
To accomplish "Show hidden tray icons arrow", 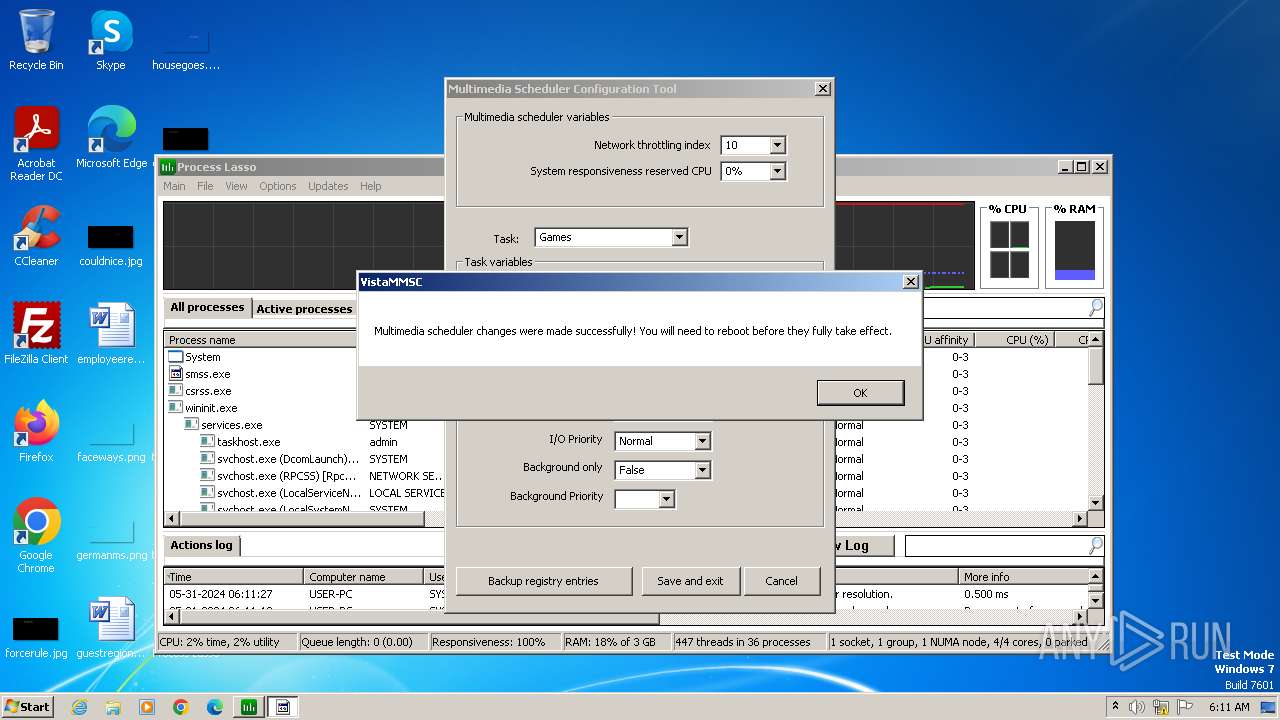I will click(1115, 707).
